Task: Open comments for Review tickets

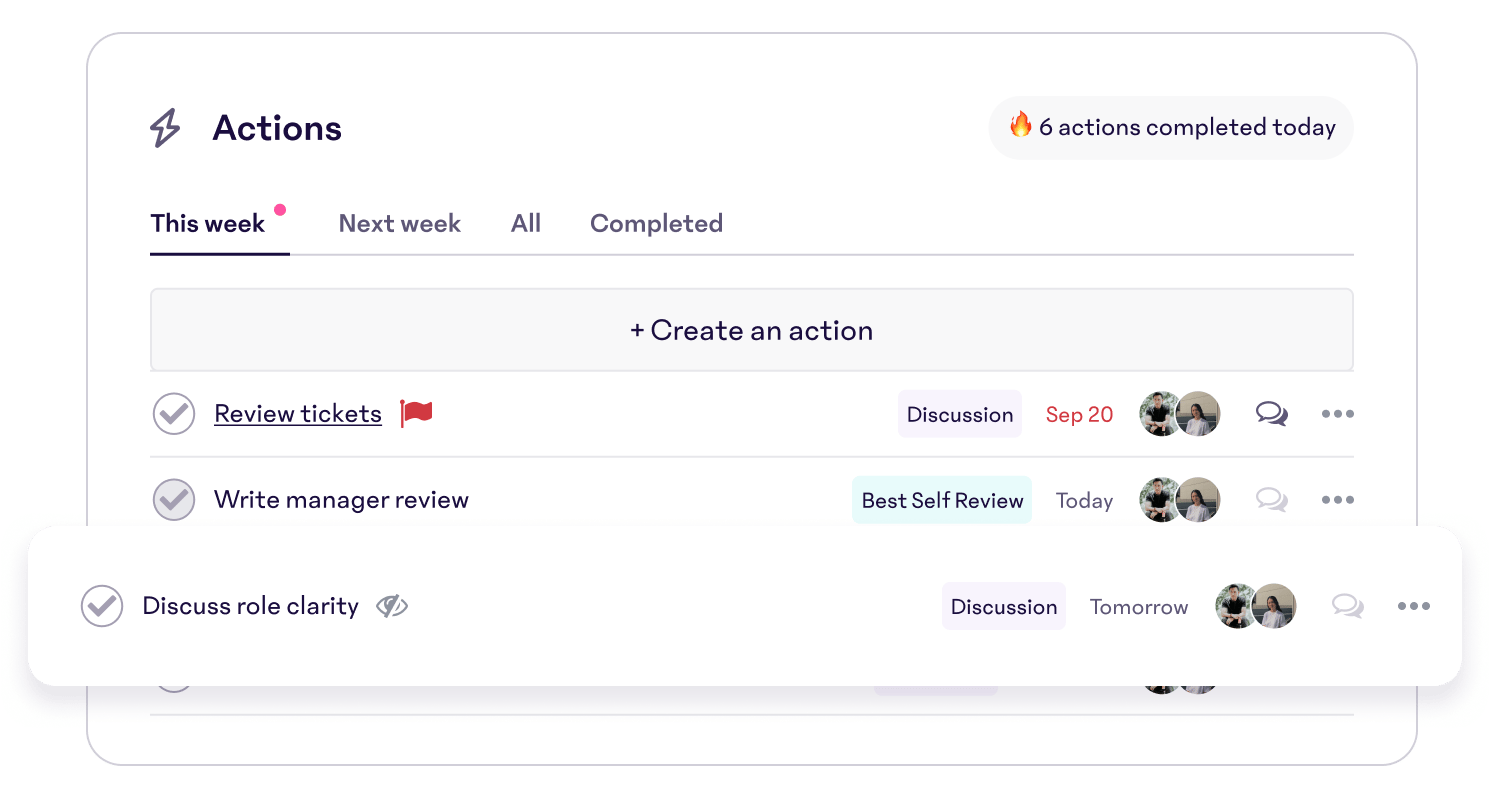Action: click(1271, 414)
